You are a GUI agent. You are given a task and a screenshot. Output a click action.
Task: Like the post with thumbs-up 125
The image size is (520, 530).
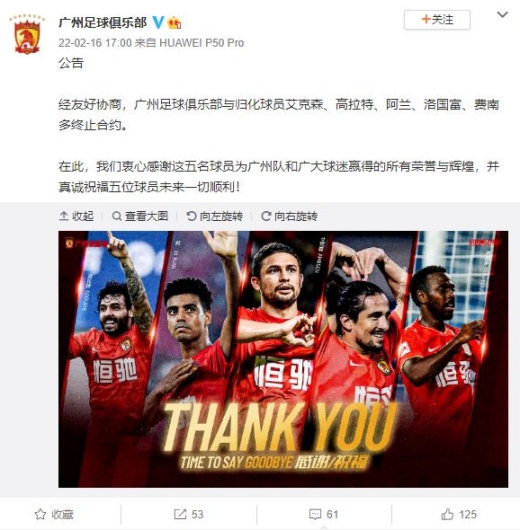click(459, 514)
